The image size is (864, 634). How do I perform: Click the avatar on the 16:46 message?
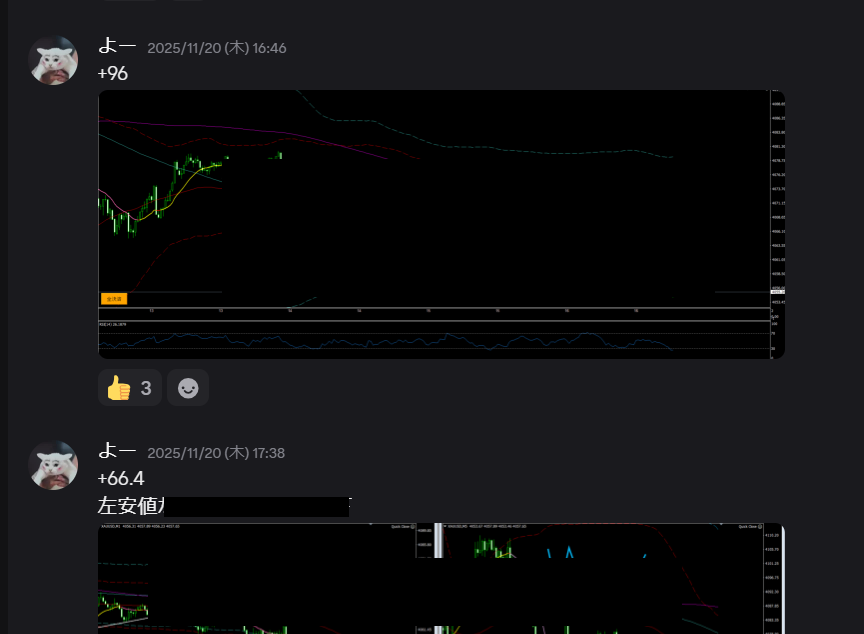click(53, 61)
